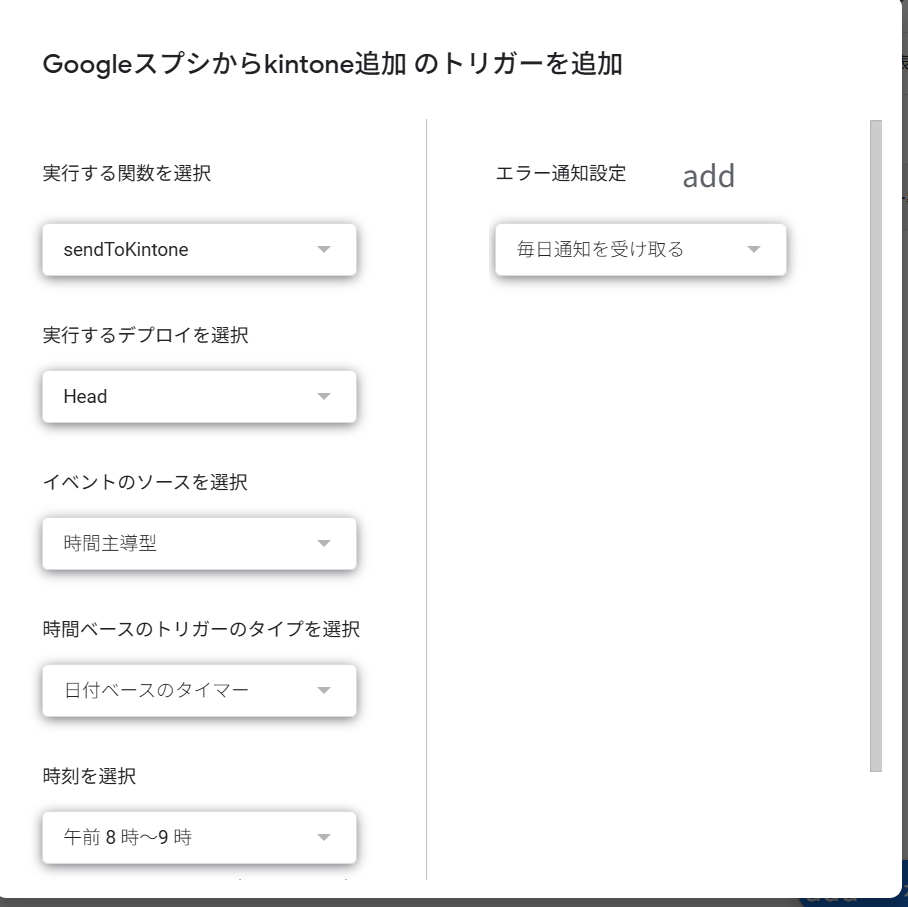The image size is (908, 907).
Task: Expand the 日付ベースのタイマー trigger type combo box
Action: point(199,690)
